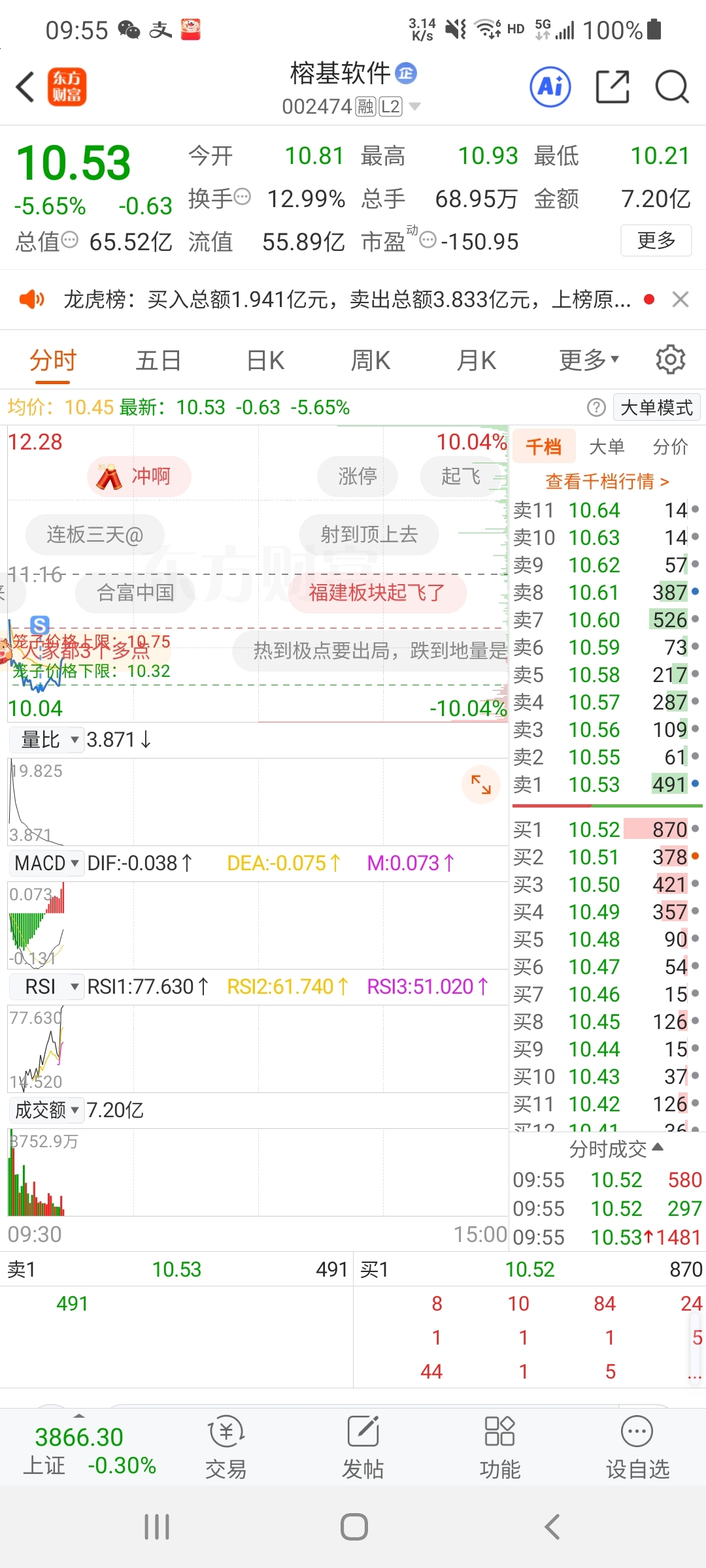
Task: Open the 东方财富 logo
Action: pyautogui.click(x=67, y=87)
